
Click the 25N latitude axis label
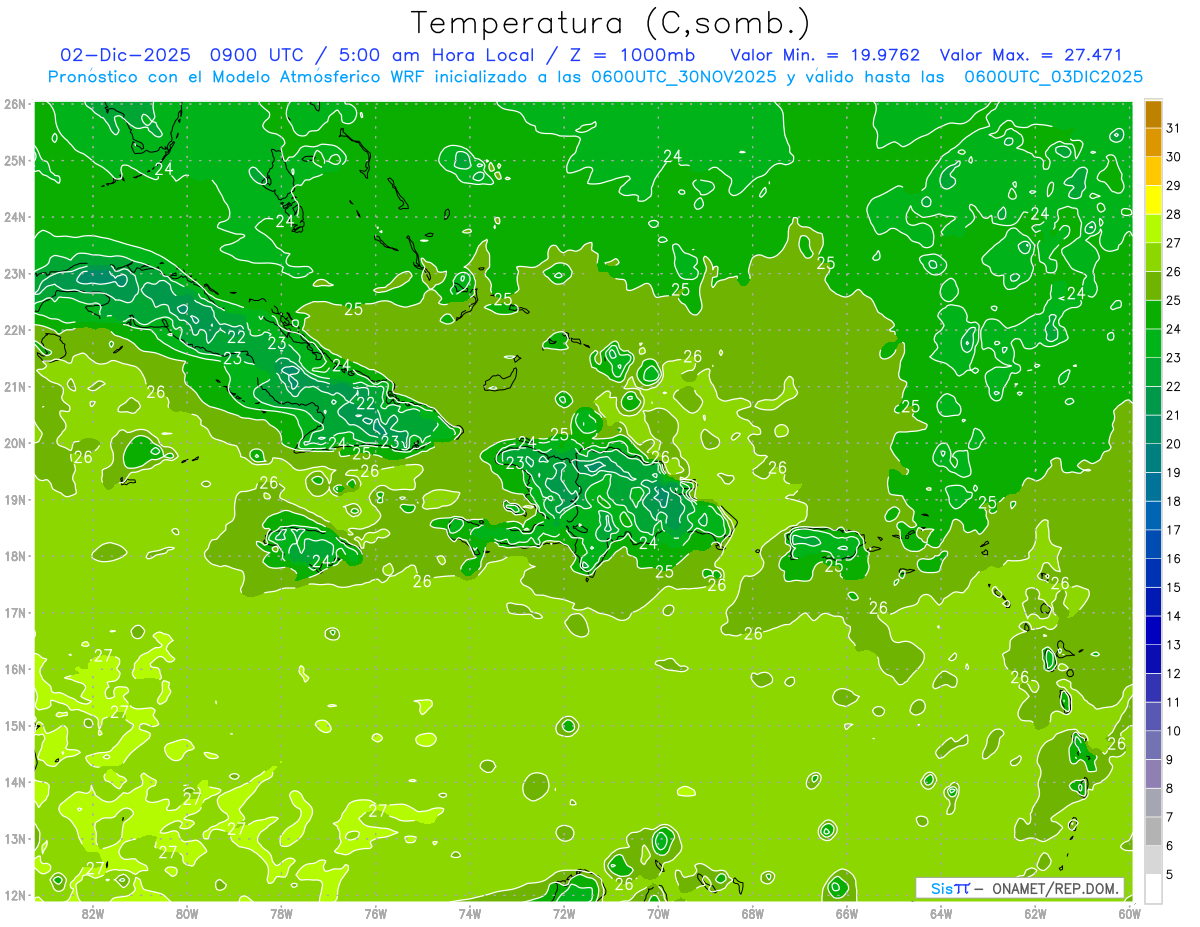coord(14,160)
